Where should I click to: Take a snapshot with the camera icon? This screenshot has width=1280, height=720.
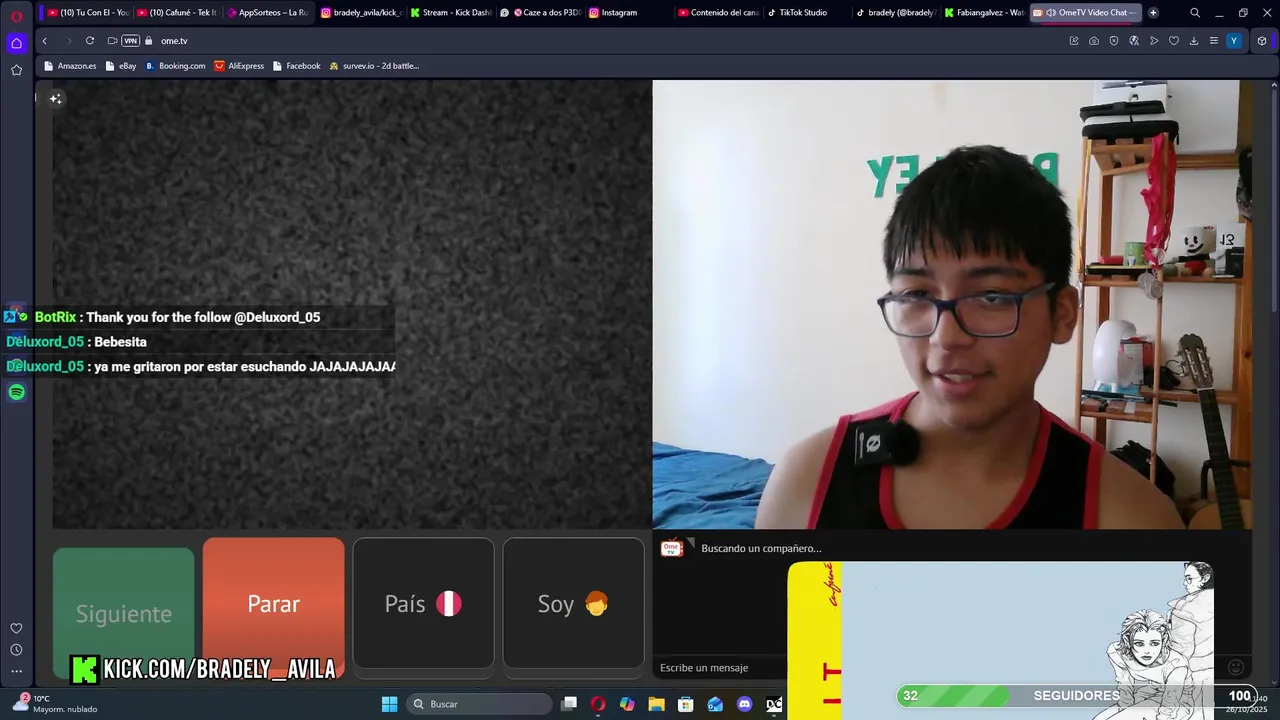1094,41
